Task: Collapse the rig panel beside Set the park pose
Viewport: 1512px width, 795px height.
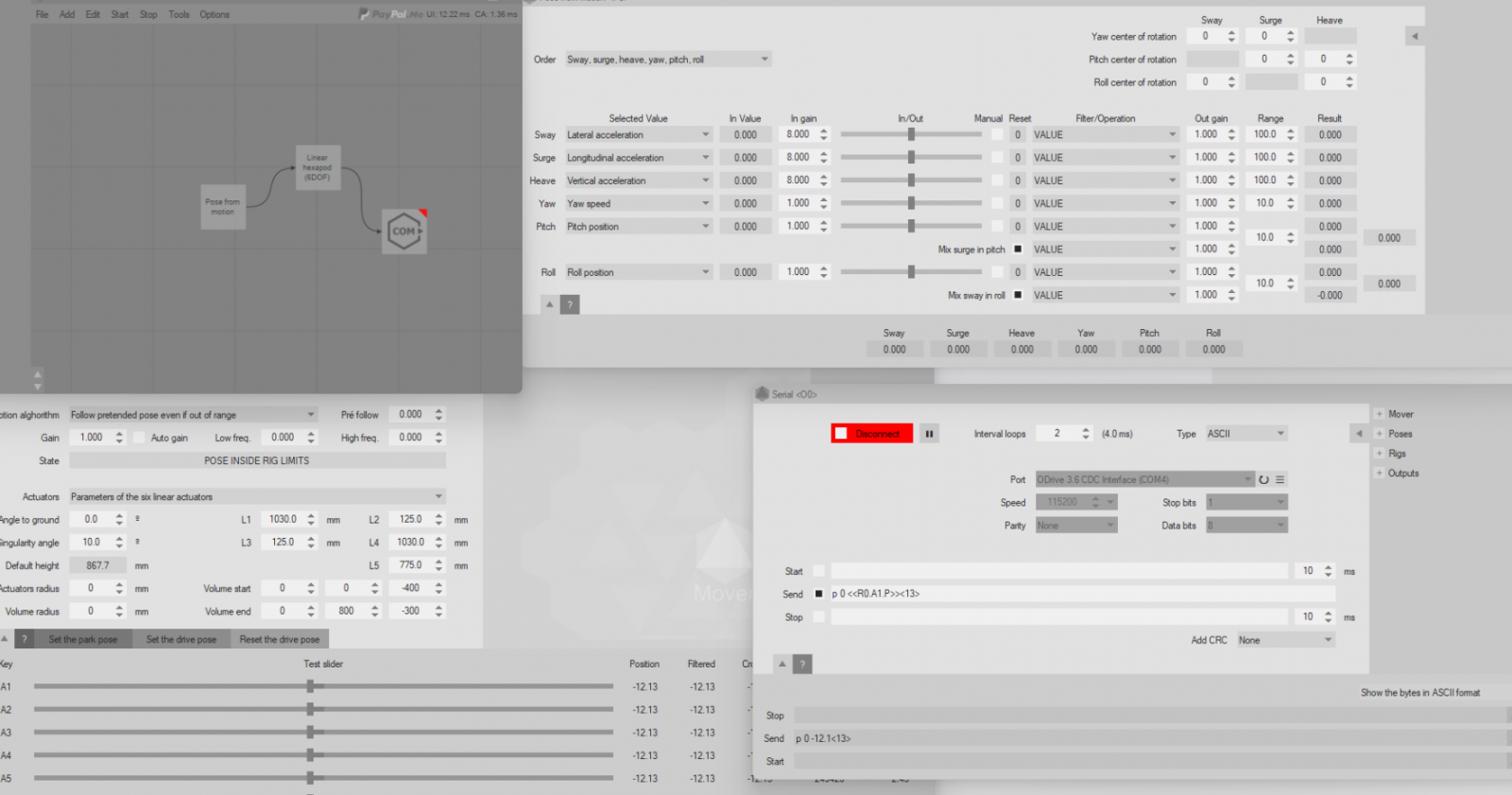Action: (x=5, y=638)
